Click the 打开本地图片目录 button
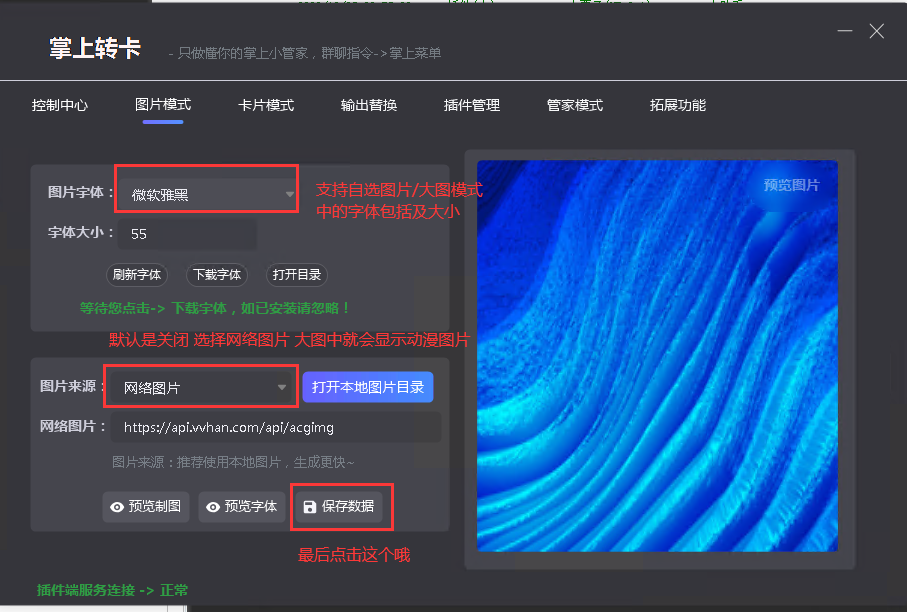Viewport: 907px width, 612px height. 368,388
